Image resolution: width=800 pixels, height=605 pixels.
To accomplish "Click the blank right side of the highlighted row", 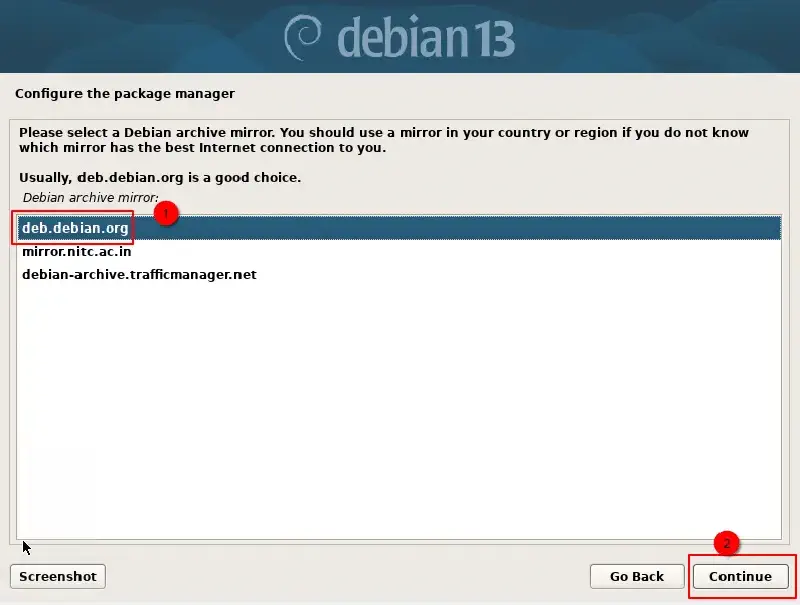I will 510,228.
